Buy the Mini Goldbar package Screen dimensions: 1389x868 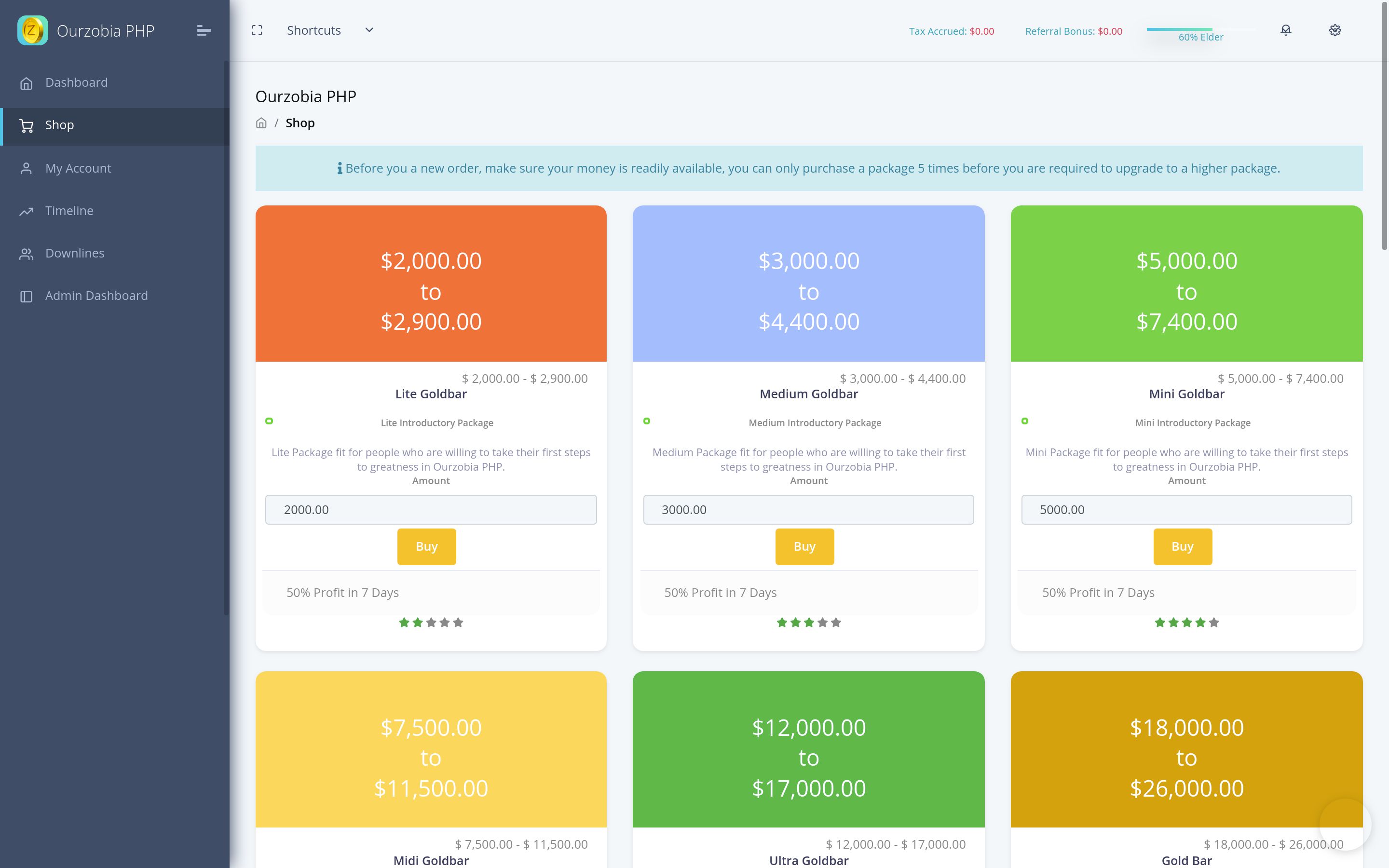pos(1183,546)
